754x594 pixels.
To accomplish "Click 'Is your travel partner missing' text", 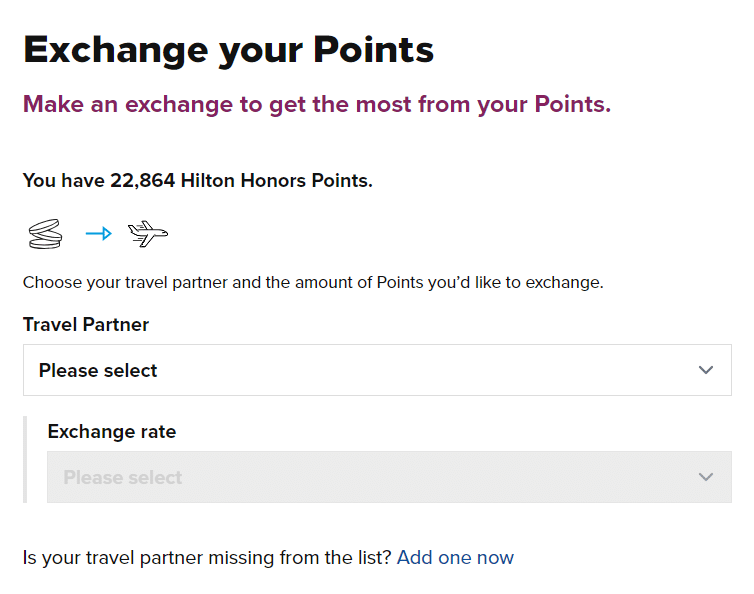I will [207, 557].
